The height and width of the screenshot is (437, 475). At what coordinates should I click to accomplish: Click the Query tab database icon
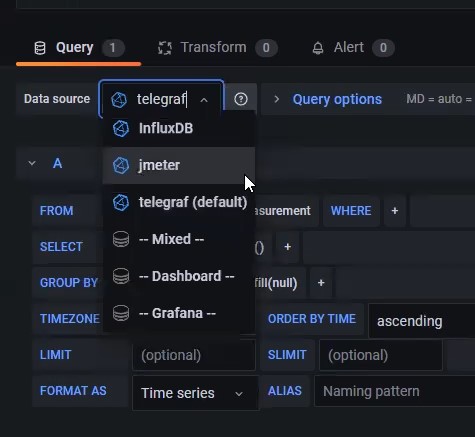point(40,48)
